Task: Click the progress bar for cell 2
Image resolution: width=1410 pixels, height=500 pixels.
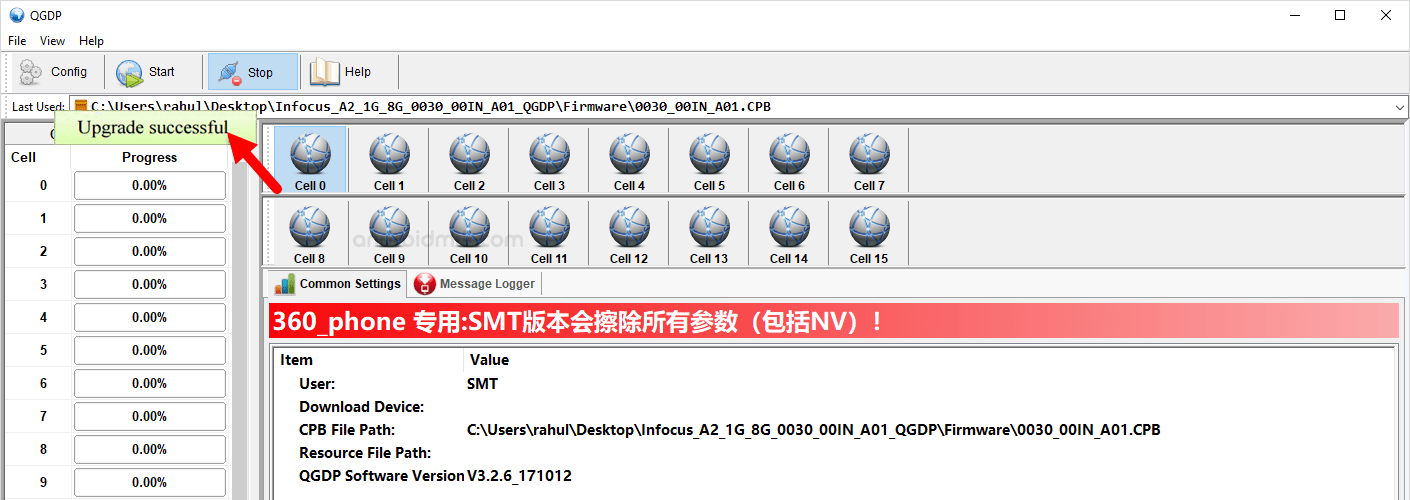Action: coord(150,251)
